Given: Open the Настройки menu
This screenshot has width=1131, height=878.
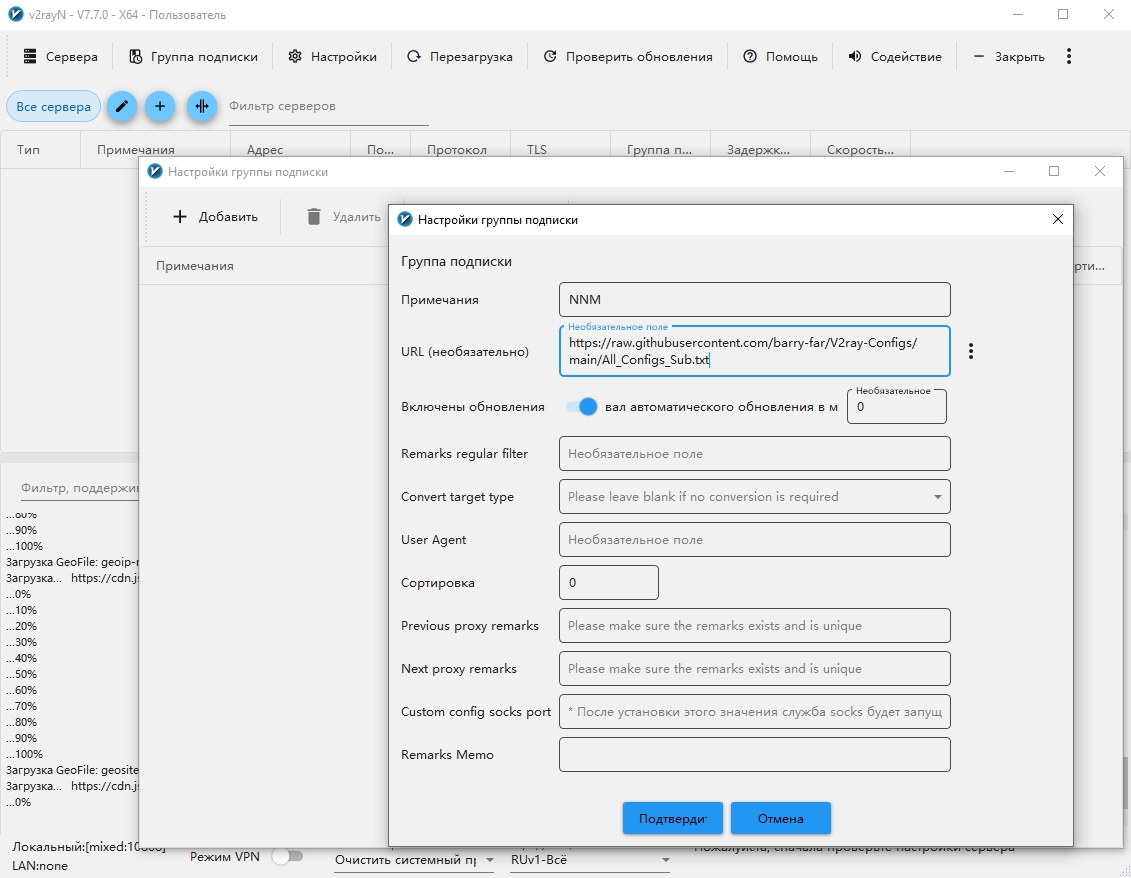Looking at the screenshot, I should (x=332, y=56).
